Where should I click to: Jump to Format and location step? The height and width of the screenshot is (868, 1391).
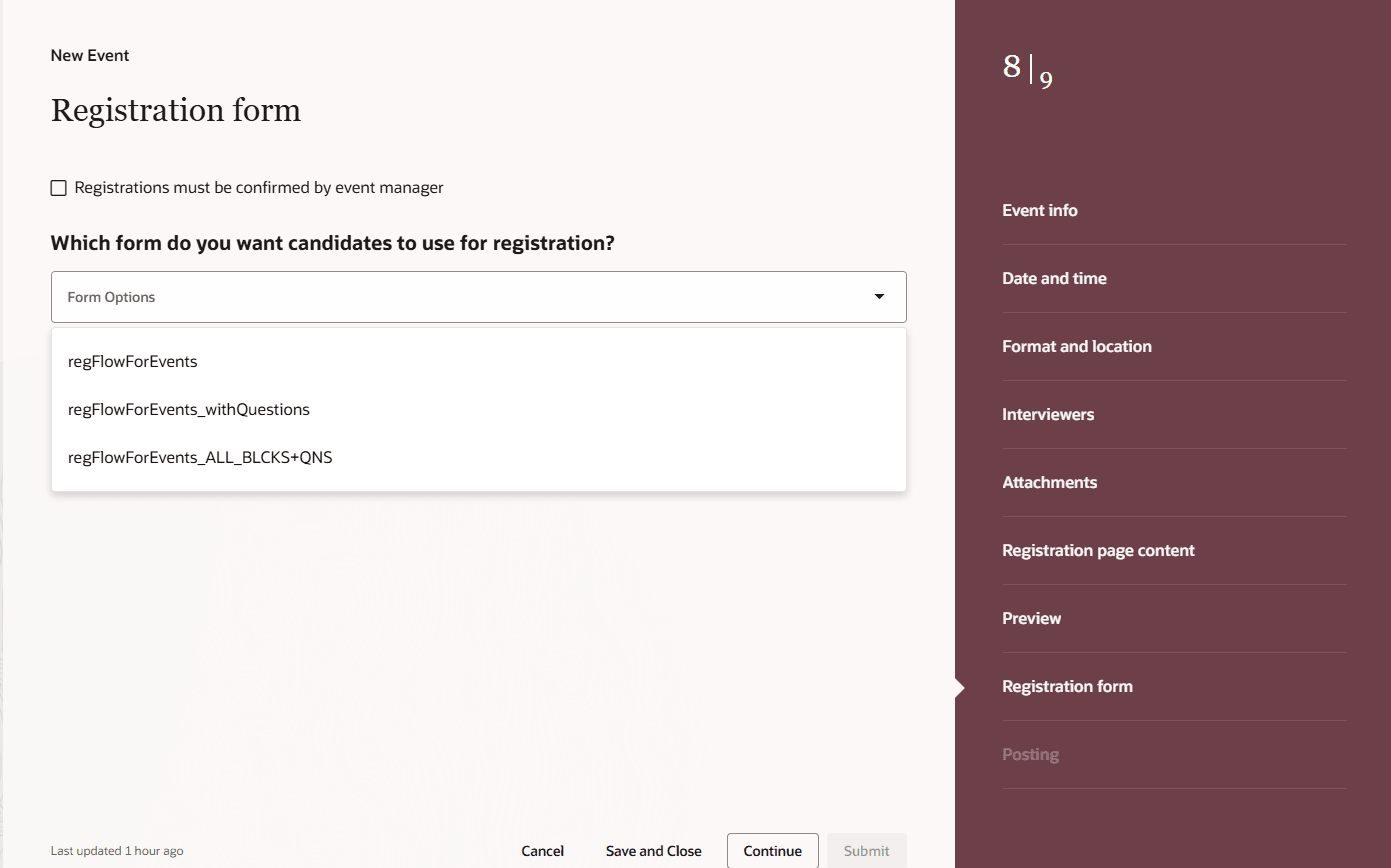pos(1077,347)
